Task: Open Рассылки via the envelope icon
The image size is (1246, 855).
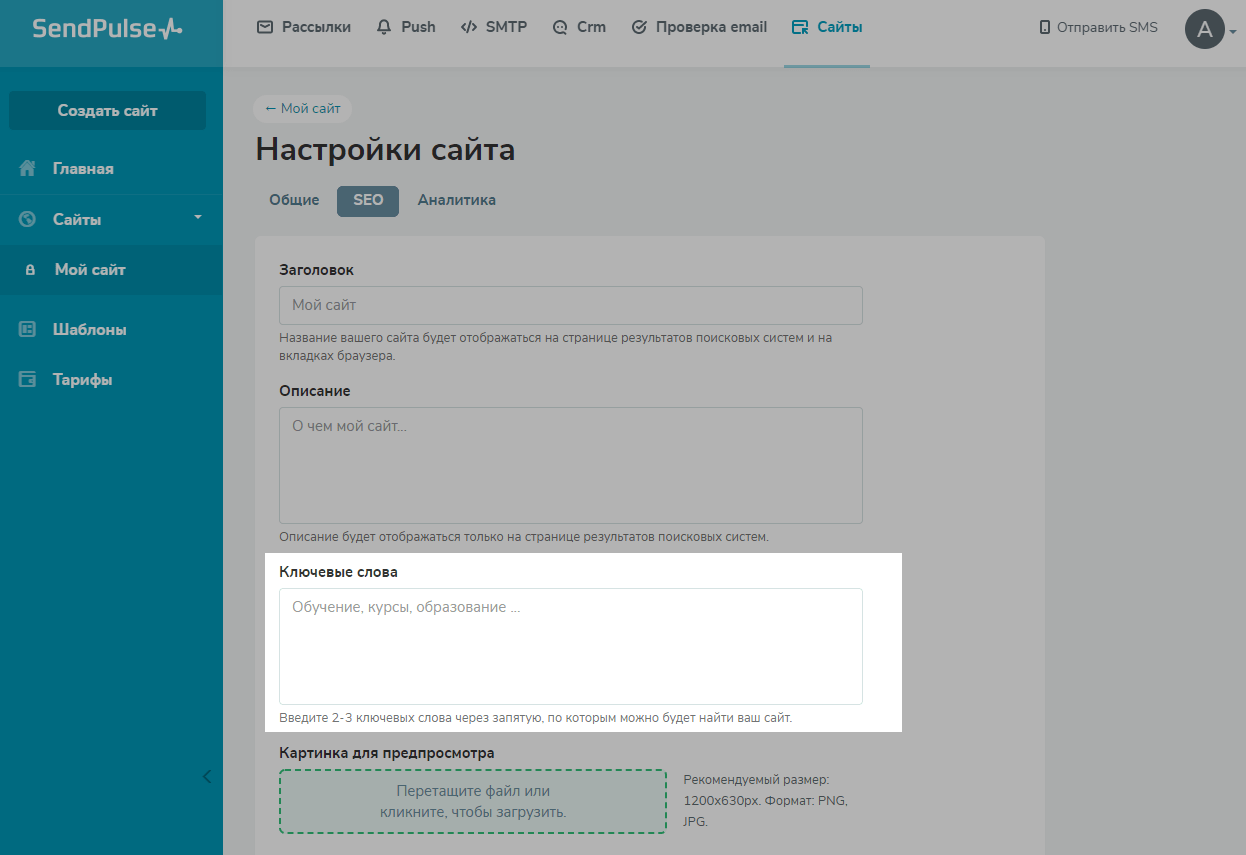Action: tap(264, 27)
